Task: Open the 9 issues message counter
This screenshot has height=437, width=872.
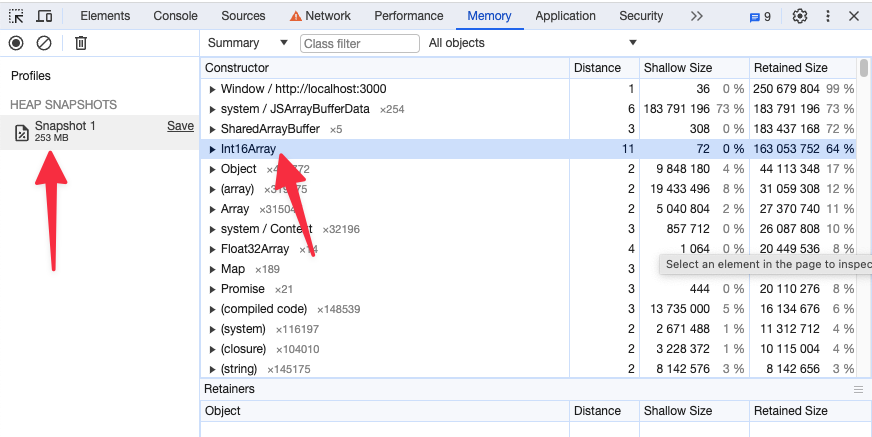Action: (x=760, y=16)
